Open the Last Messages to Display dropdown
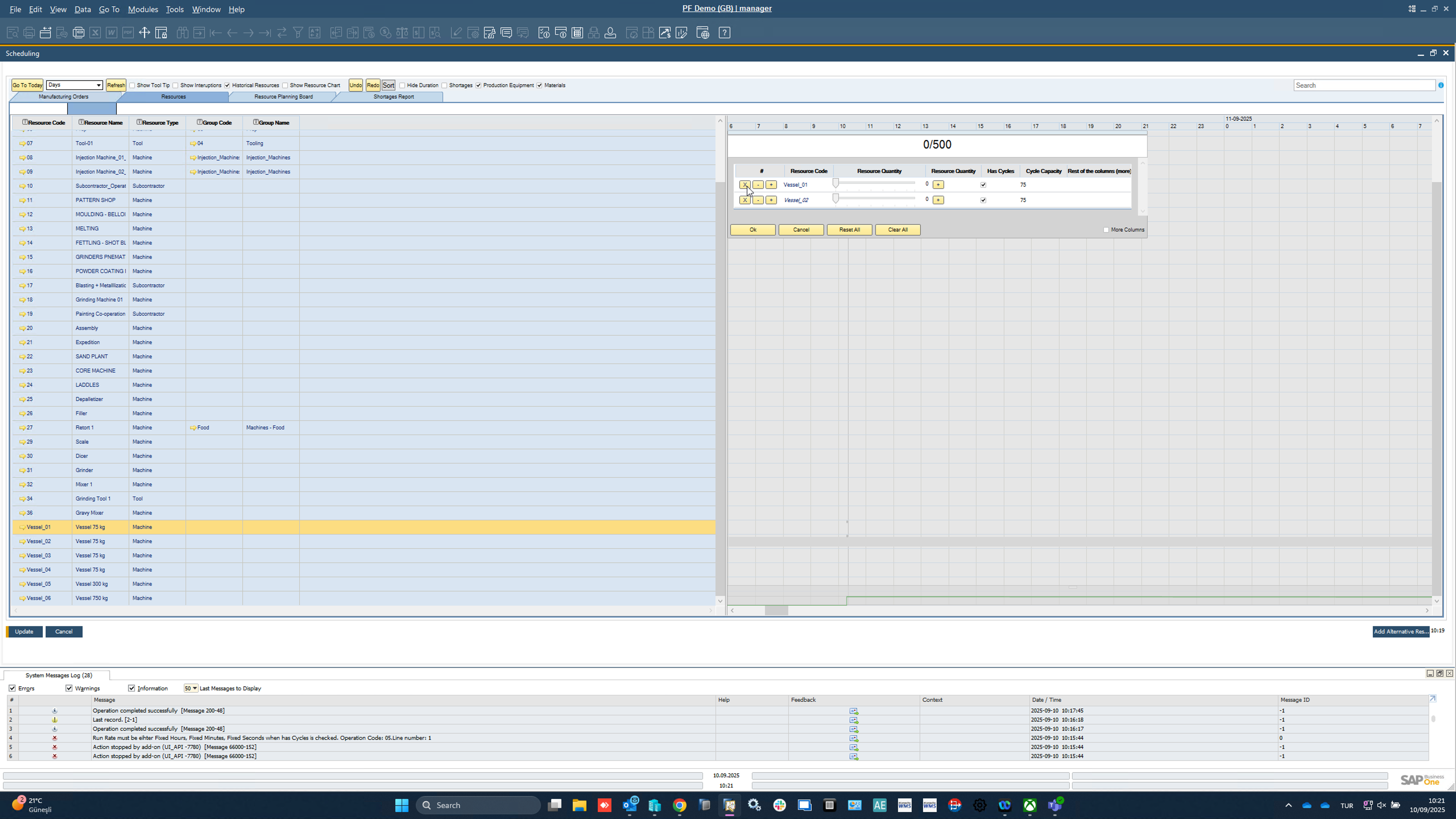Image resolution: width=1456 pixels, height=819 pixels. click(194, 688)
